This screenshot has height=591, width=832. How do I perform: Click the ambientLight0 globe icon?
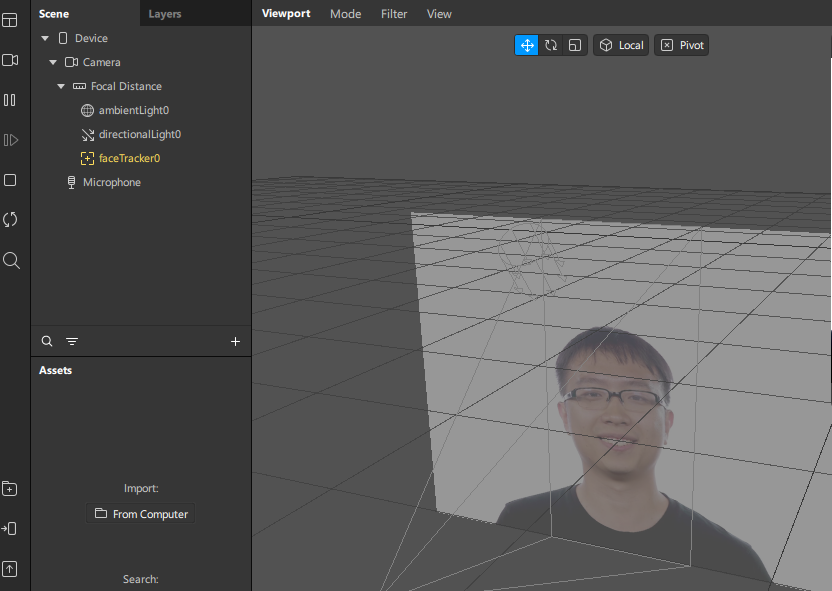pos(87,110)
